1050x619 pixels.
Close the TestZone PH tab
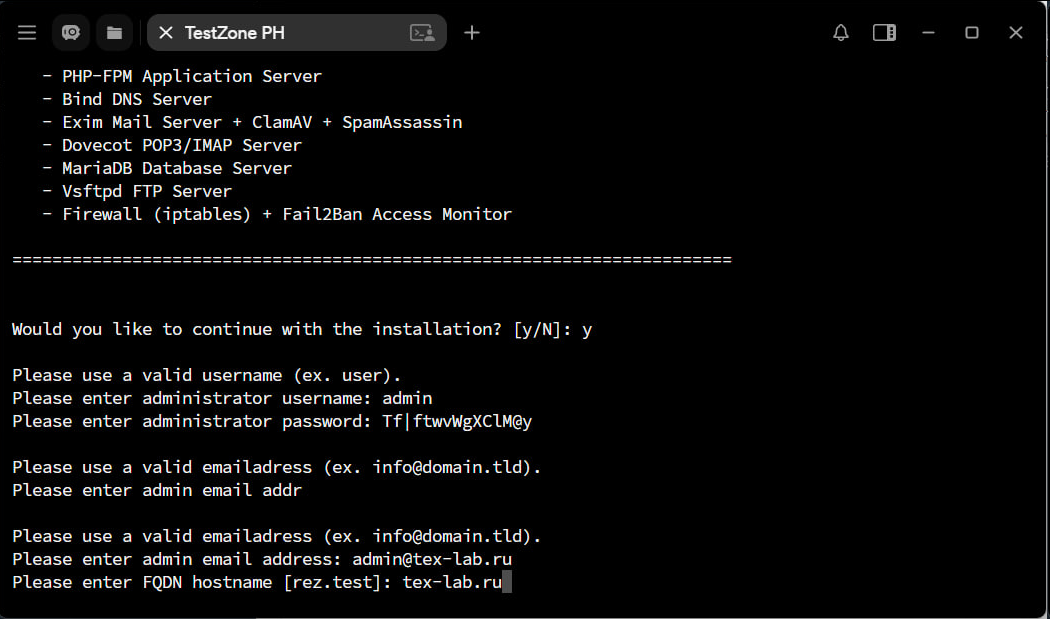pos(166,33)
